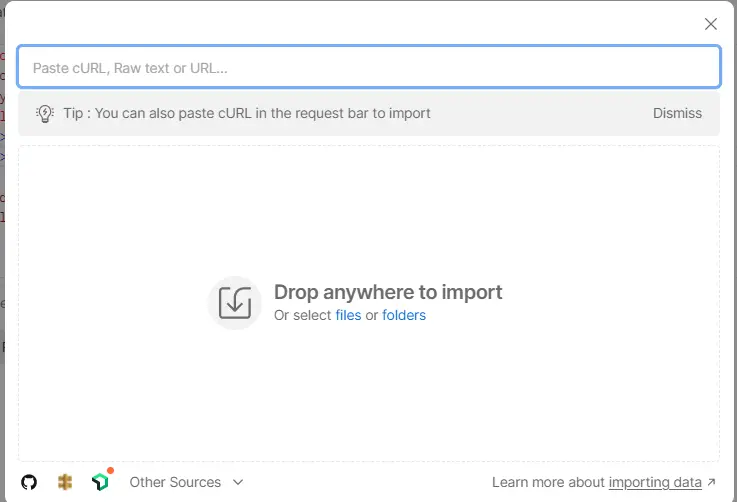This screenshot has height=502, width=737.
Task: Click the external-link arrow after importing data
Action: pyautogui.click(x=712, y=482)
